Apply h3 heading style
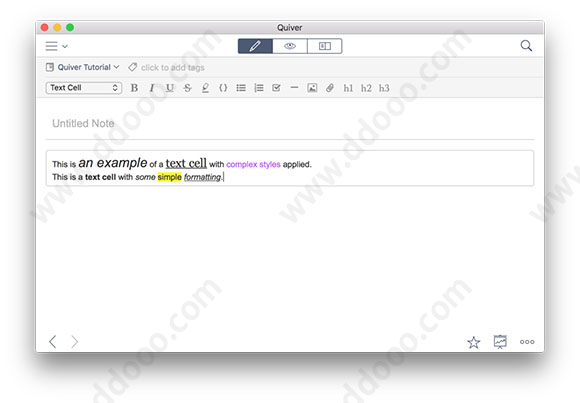The height and width of the screenshot is (403, 580). [x=384, y=88]
